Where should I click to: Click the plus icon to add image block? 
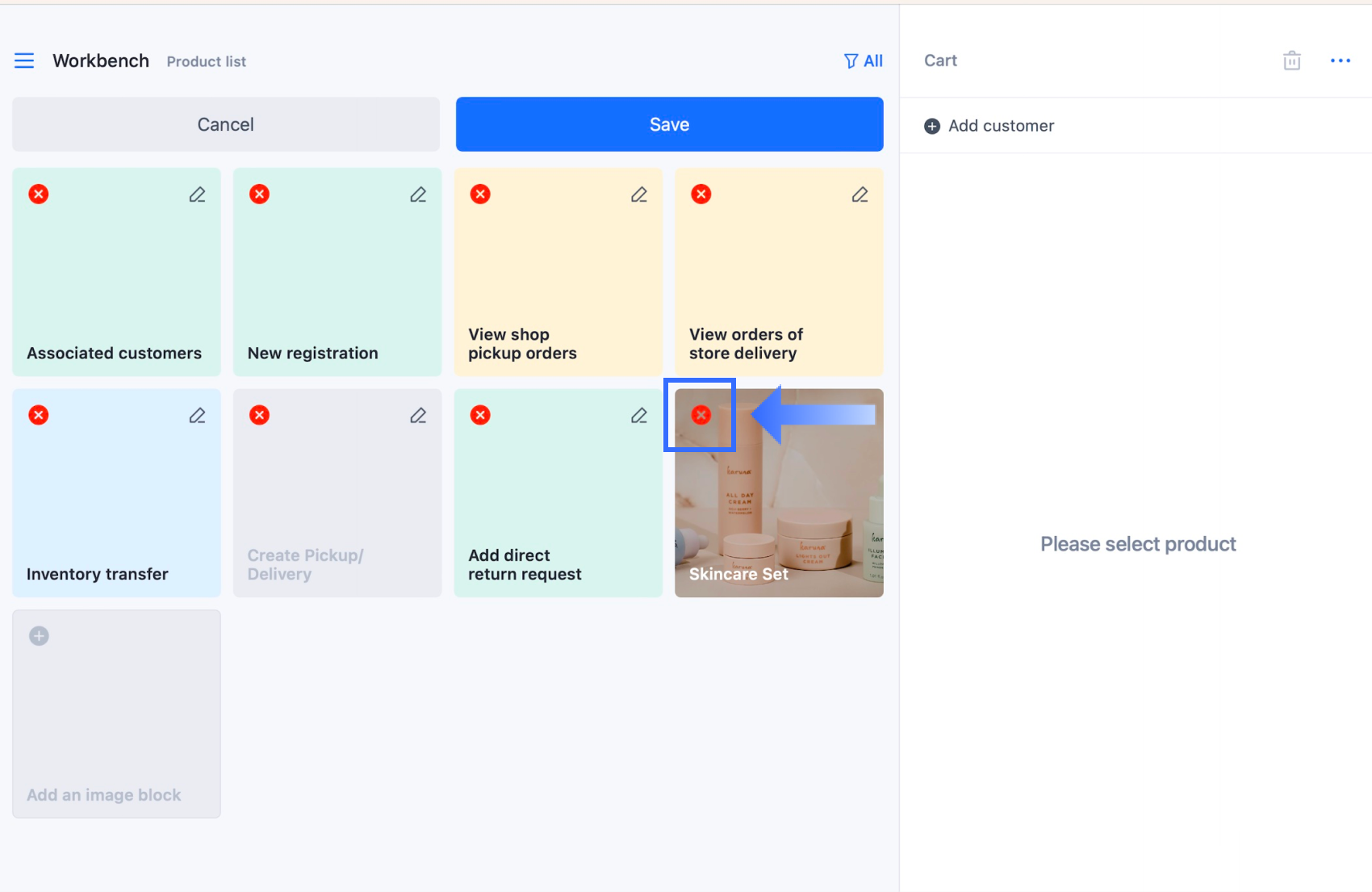(39, 636)
